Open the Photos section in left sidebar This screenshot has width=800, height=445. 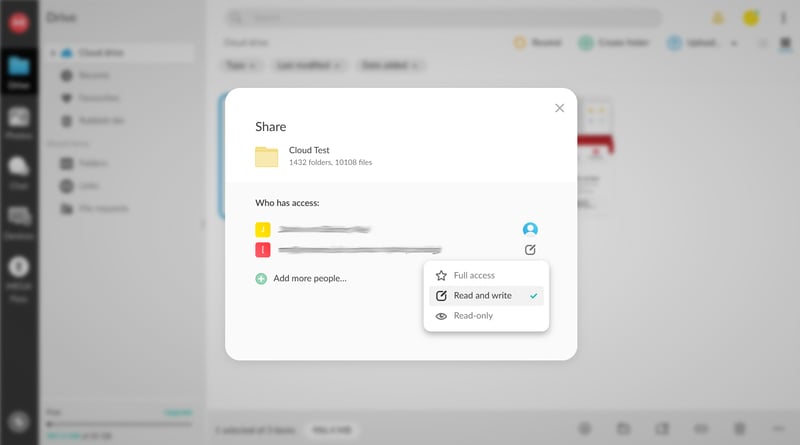[18, 121]
